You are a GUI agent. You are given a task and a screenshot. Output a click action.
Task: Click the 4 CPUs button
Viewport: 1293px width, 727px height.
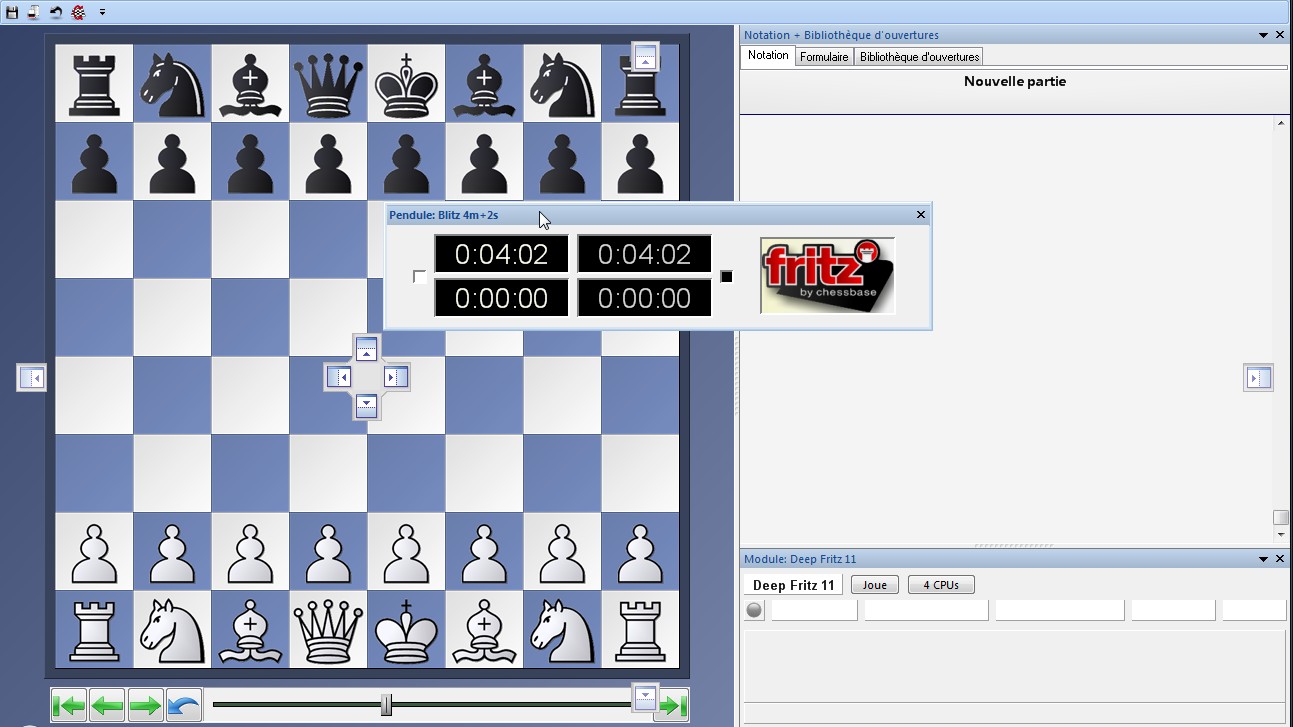coord(940,585)
